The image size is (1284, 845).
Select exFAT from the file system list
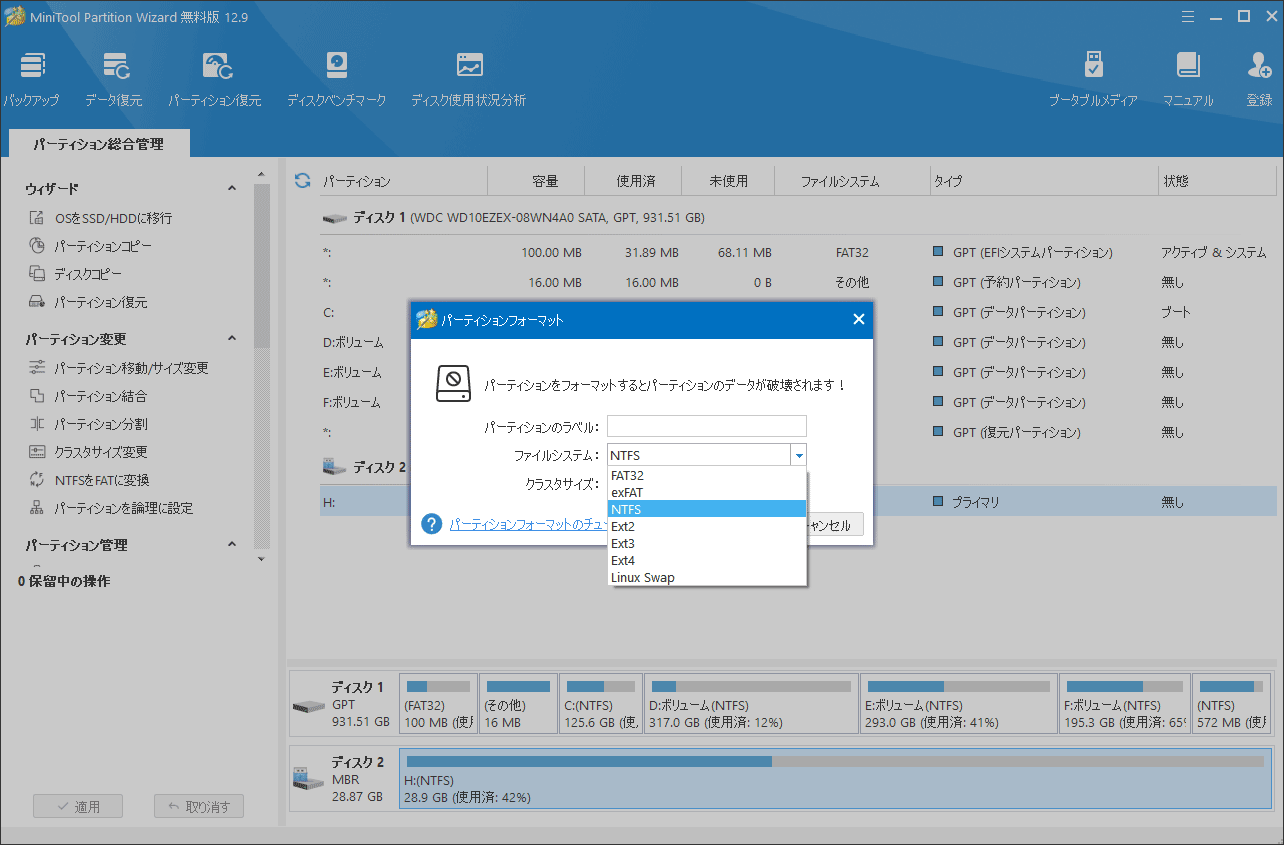tap(707, 492)
